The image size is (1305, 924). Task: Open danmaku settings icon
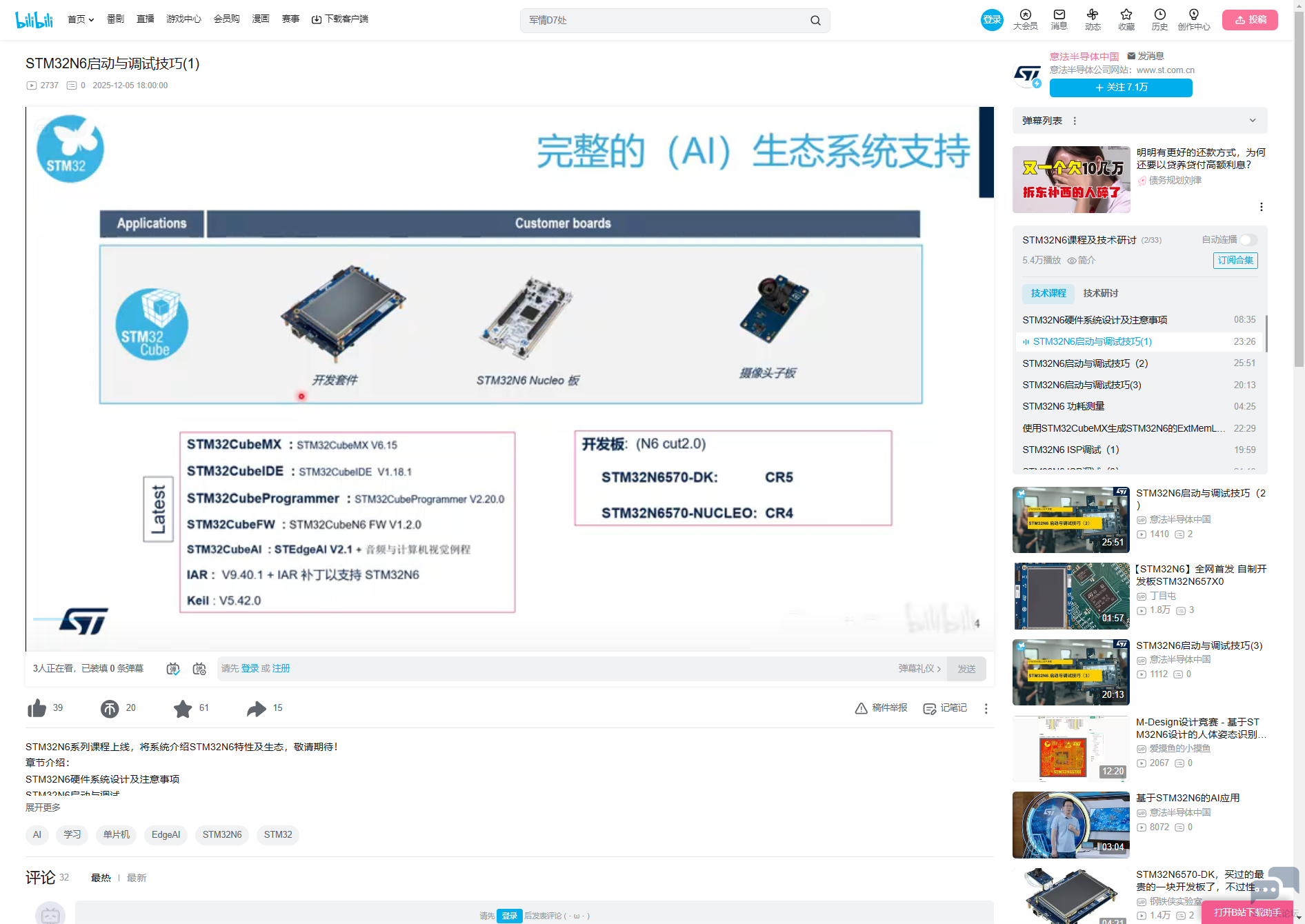(199, 669)
